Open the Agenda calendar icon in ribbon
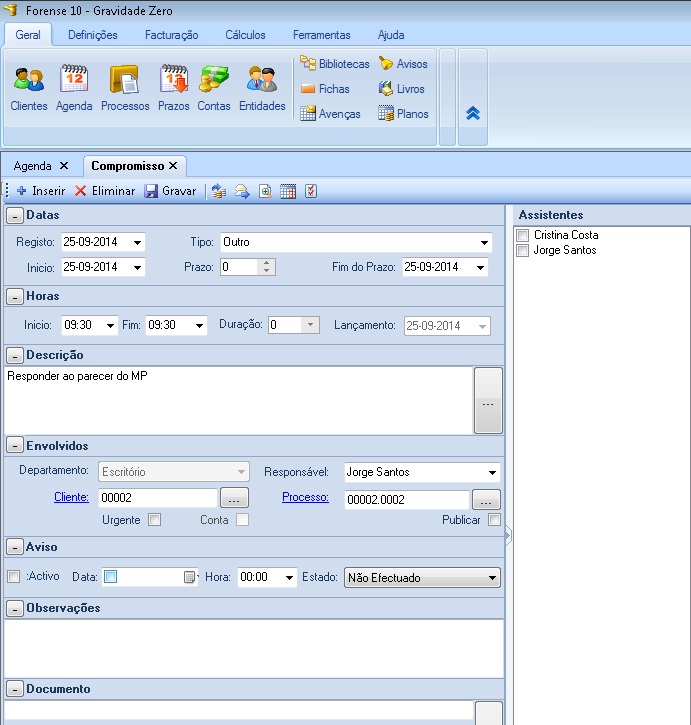Image resolution: width=691 pixels, height=725 pixels. click(74, 88)
